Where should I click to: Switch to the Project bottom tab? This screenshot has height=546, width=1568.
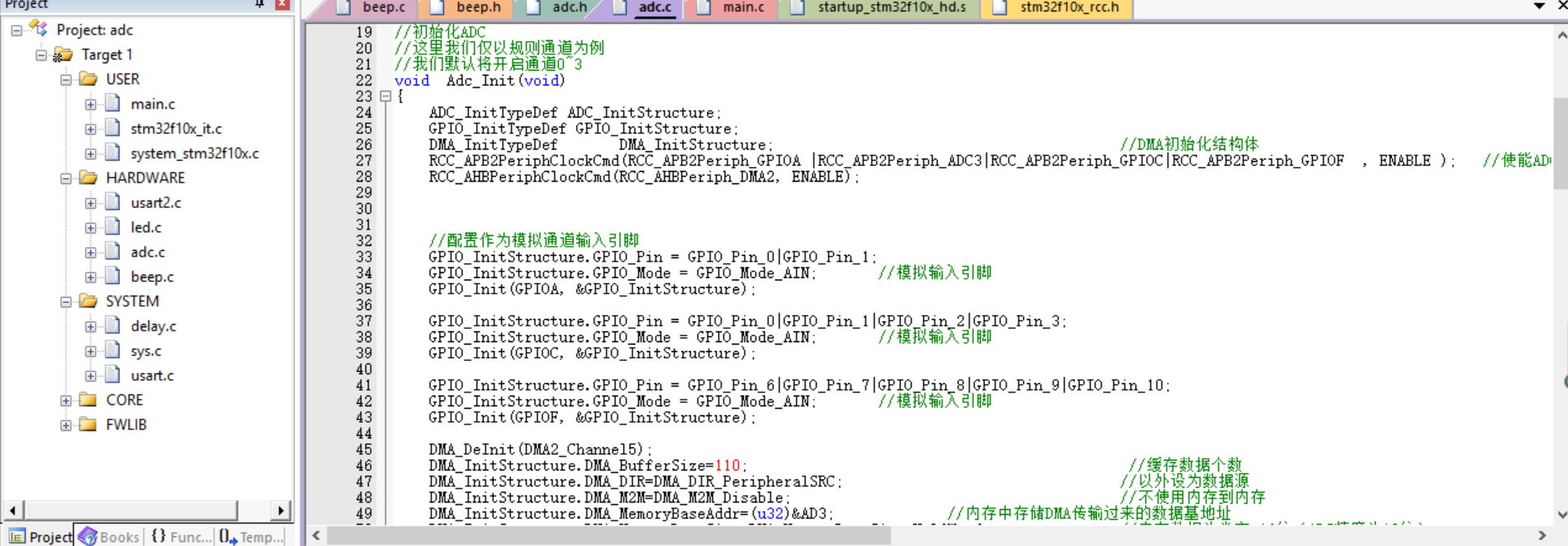pos(39,536)
